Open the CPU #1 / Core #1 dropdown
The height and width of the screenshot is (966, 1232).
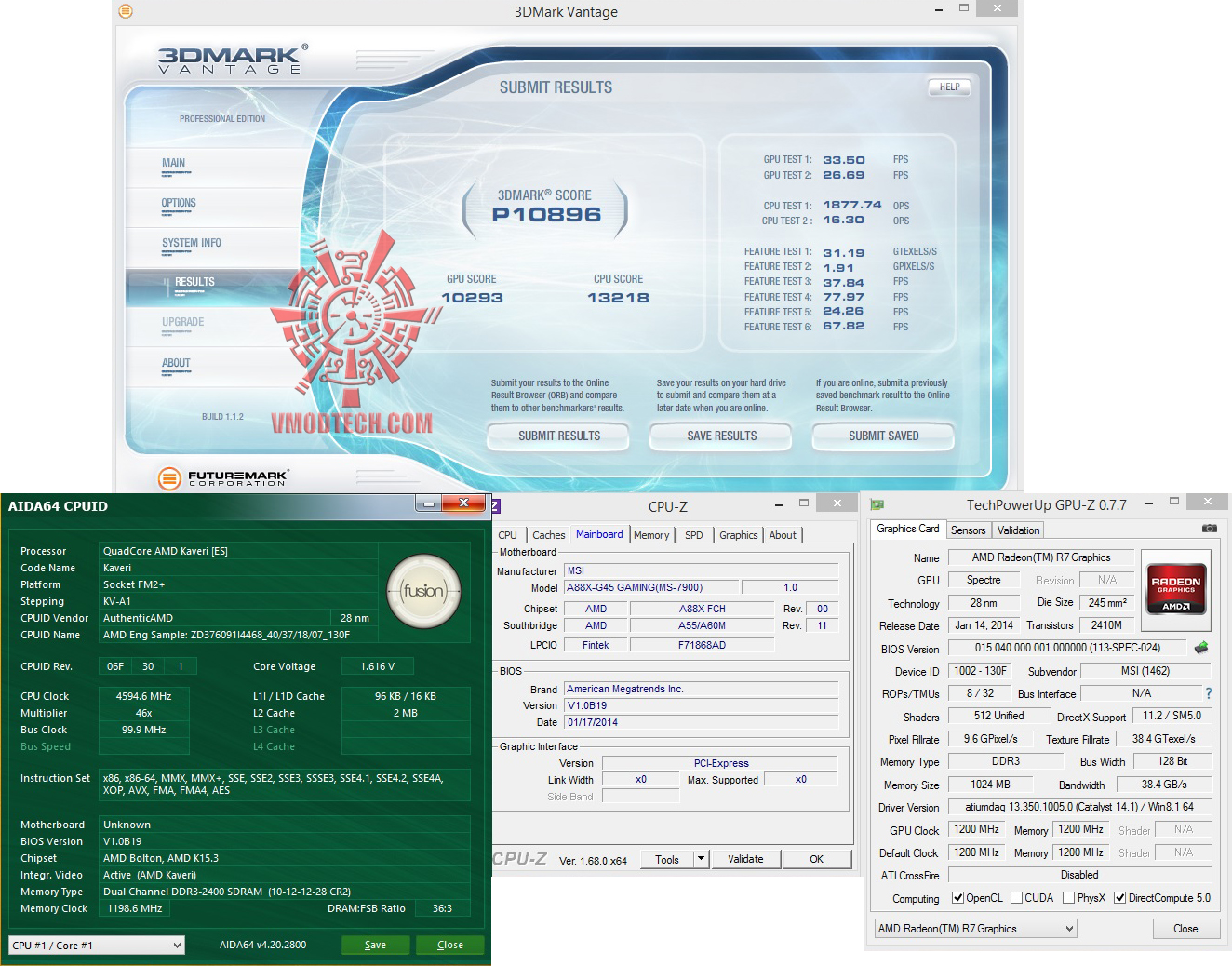pyautogui.click(x=97, y=946)
